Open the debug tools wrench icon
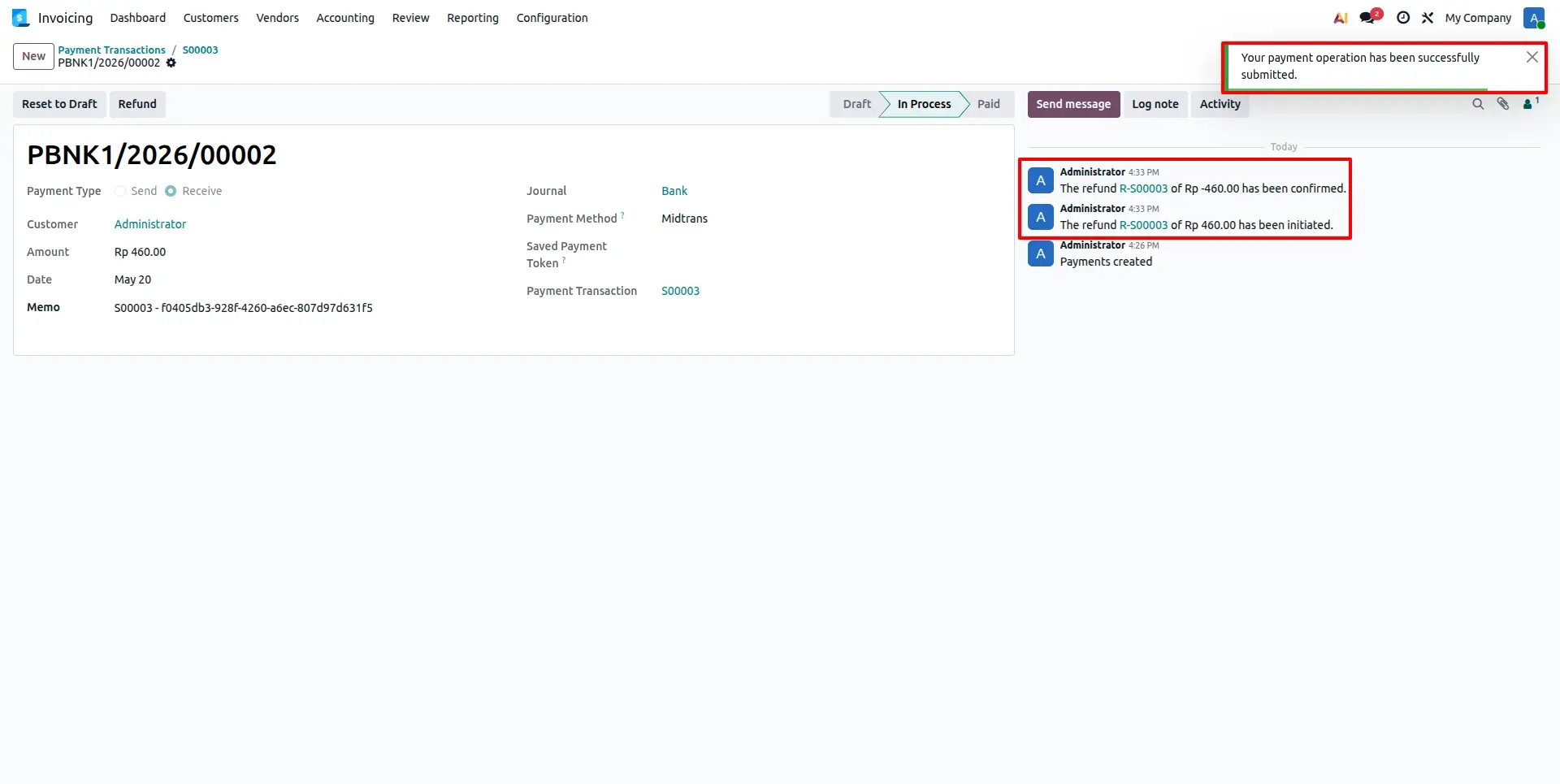This screenshot has width=1560, height=784. click(x=1428, y=18)
